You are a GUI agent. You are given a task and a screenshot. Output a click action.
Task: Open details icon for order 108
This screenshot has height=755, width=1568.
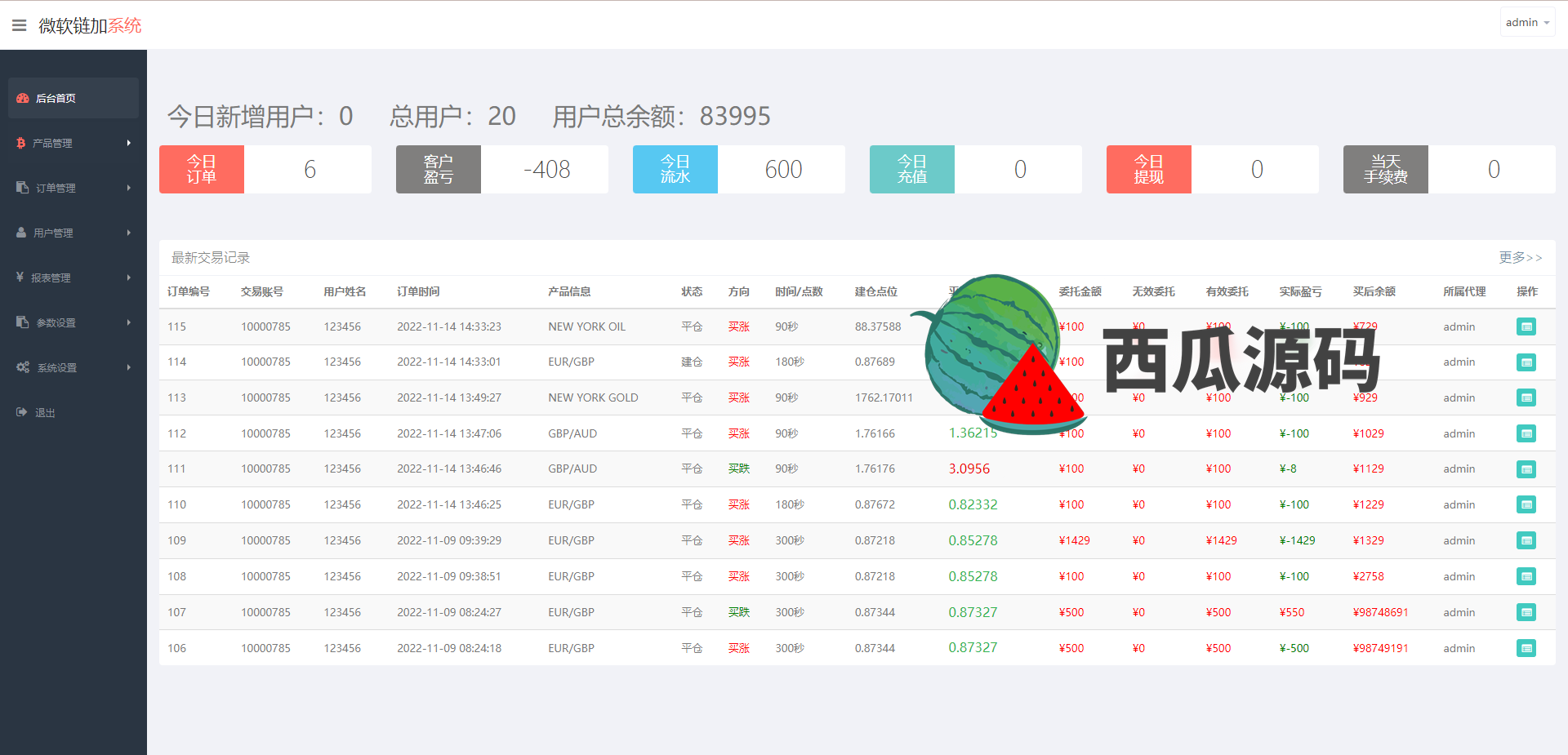click(x=1526, y=576)
